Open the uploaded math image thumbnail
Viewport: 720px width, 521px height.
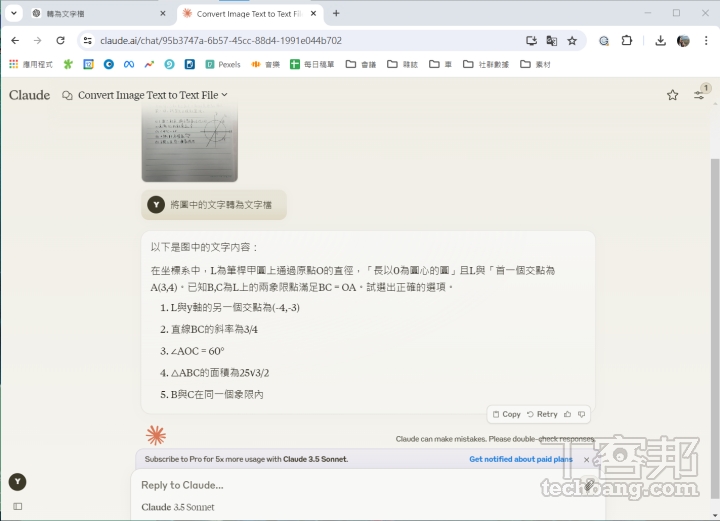190,143
